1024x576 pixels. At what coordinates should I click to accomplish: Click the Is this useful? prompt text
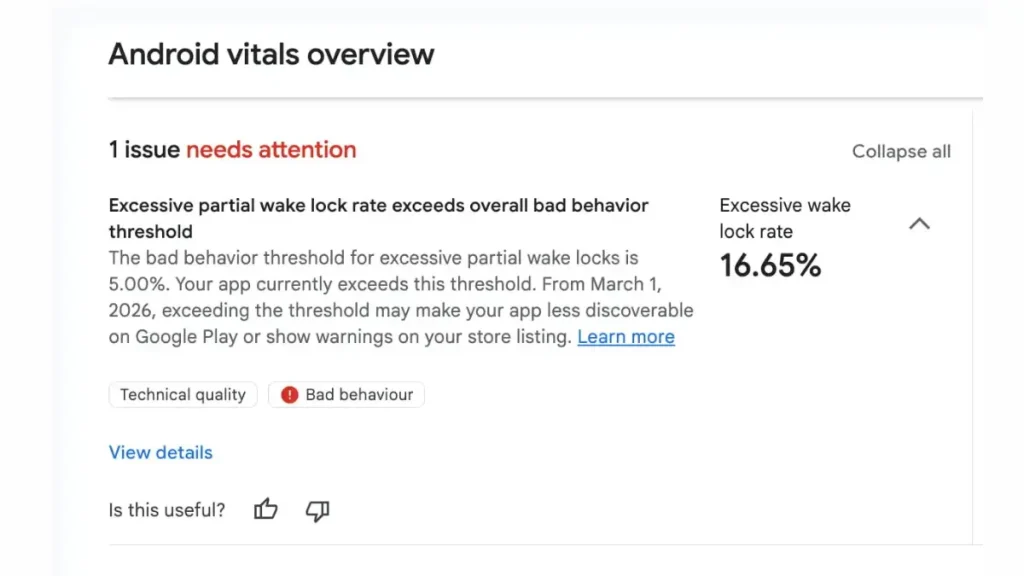point(167,510)
